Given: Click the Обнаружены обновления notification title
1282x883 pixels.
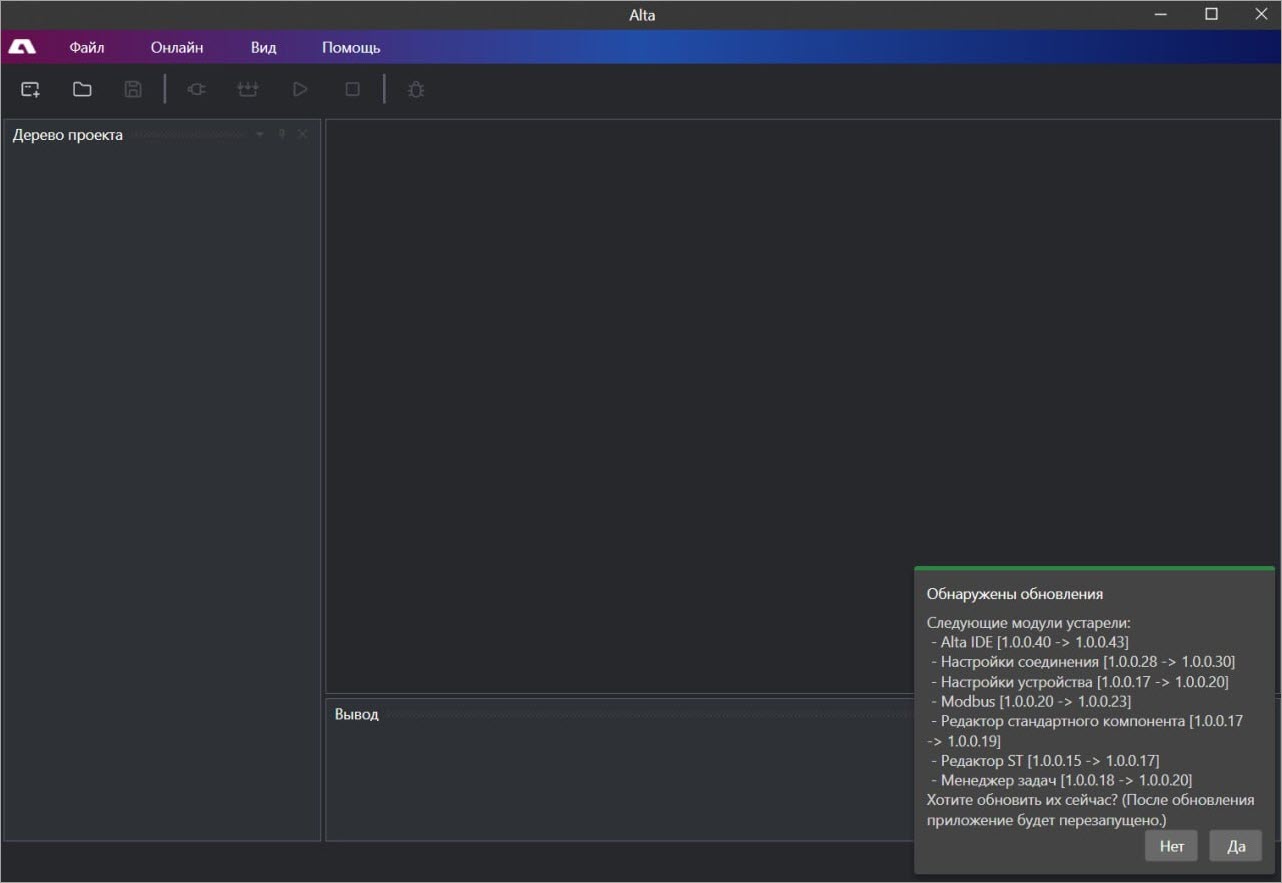Looking at the screenshot, I should point(1015,594).
